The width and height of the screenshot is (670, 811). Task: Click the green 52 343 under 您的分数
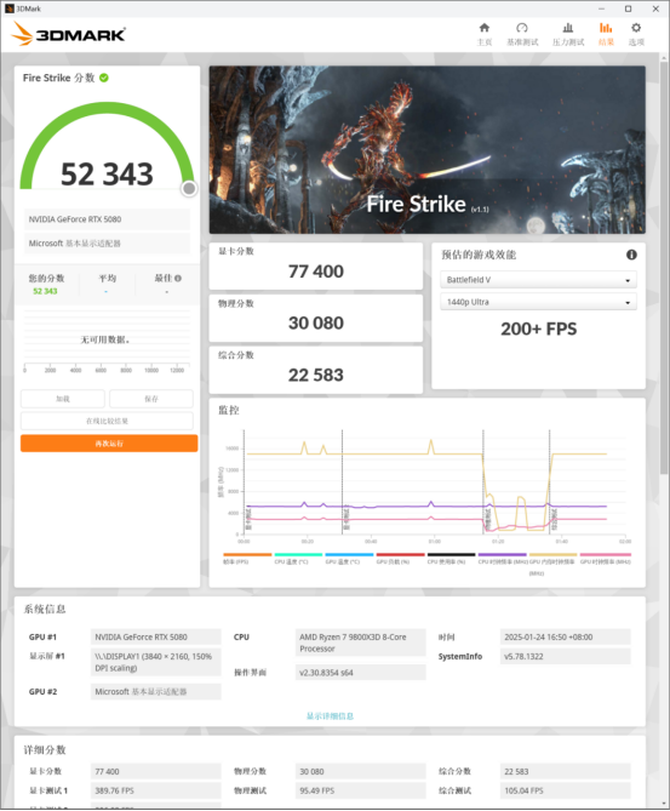45,291
